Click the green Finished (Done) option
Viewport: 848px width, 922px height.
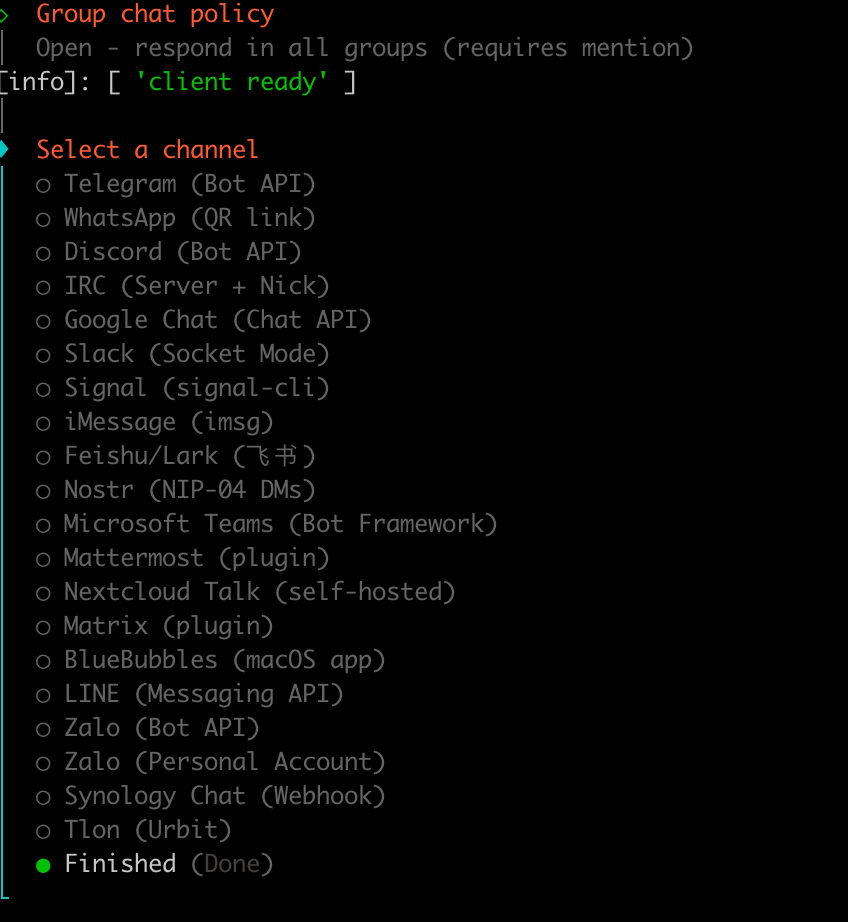pos(43,865)
